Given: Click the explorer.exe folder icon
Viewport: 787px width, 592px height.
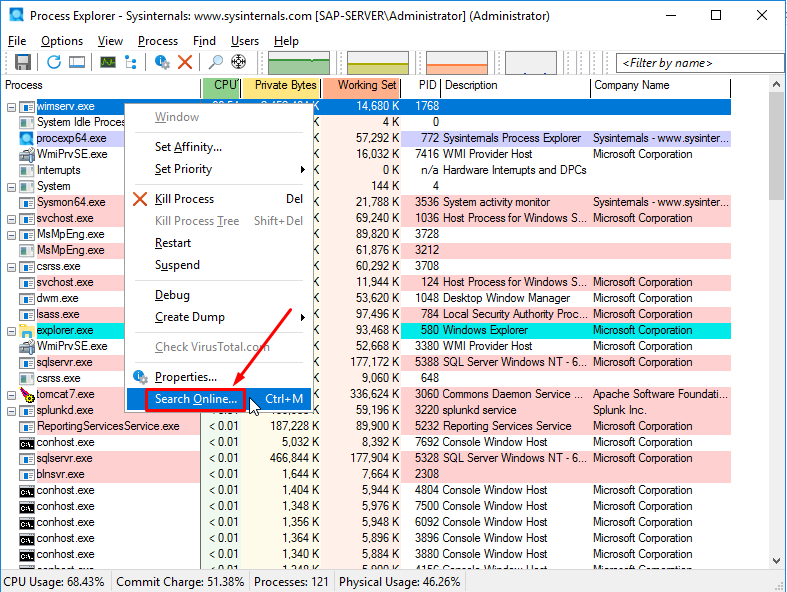Looking at the screenshot, I should point(26,330).
